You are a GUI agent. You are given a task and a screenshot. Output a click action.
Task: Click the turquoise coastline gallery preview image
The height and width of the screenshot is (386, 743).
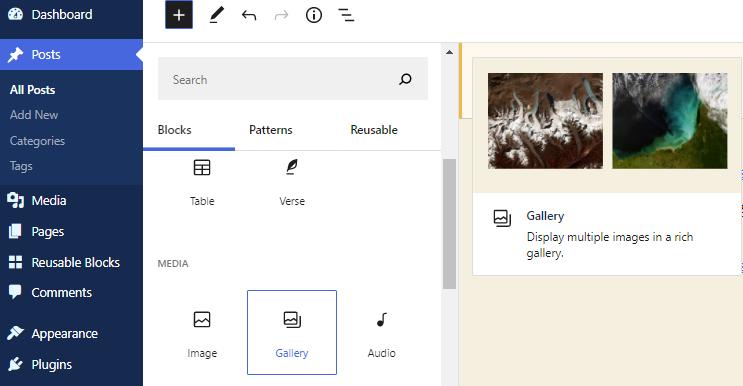(x=670, y=121)
